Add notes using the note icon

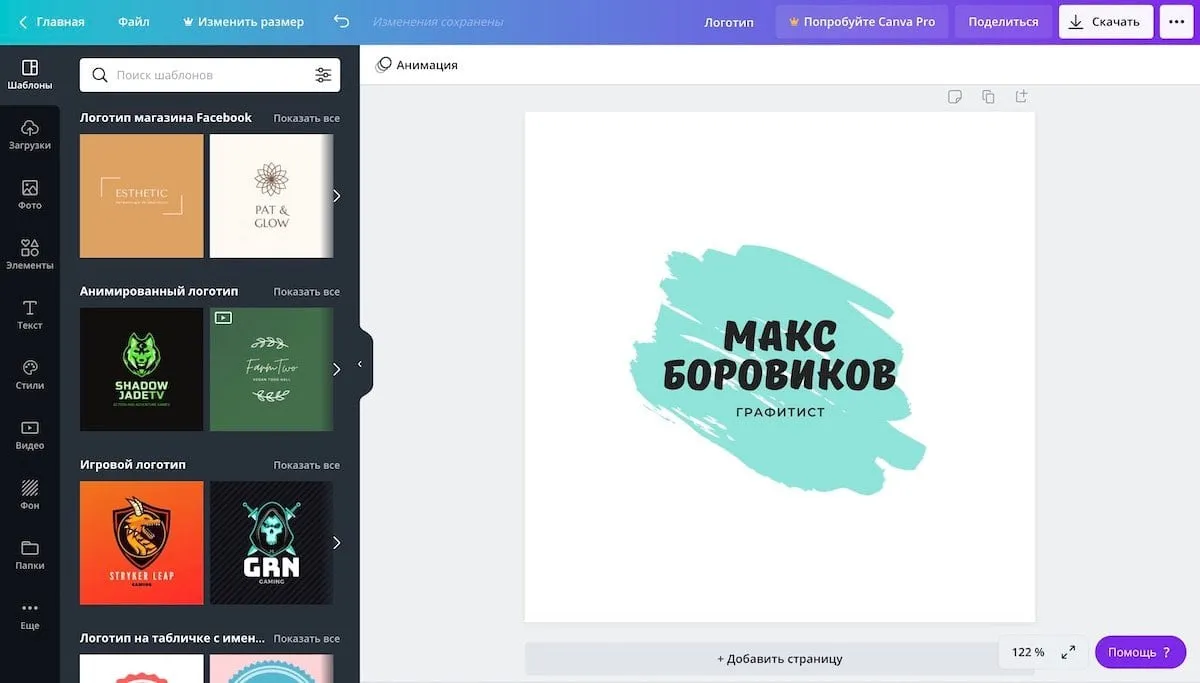(x=955, y=97)
